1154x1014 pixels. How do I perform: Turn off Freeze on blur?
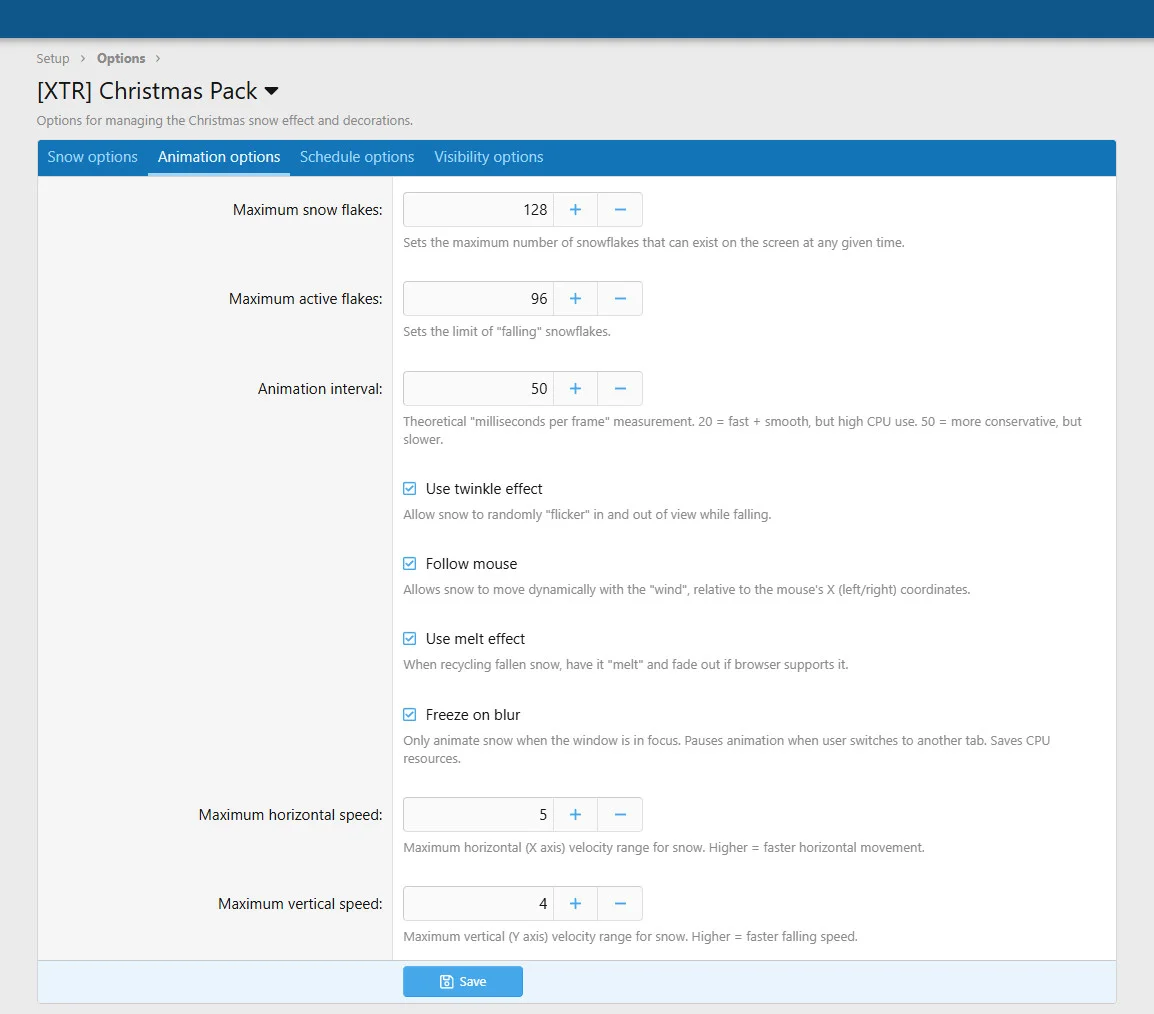[410, 715]
